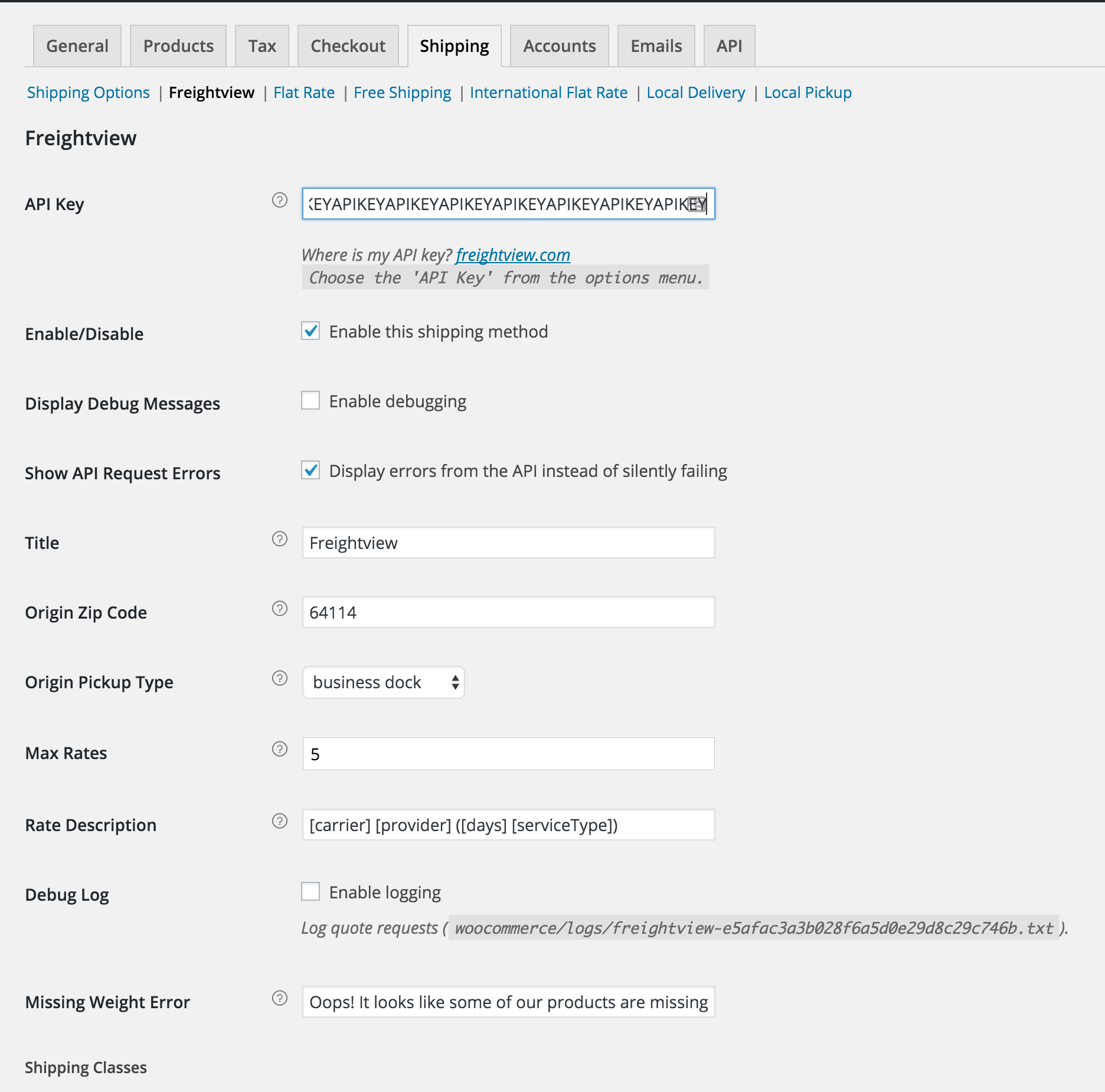Viewport: 1105px width, 1092px height.
Task: Open the Products tab
Action: [178, 46]
